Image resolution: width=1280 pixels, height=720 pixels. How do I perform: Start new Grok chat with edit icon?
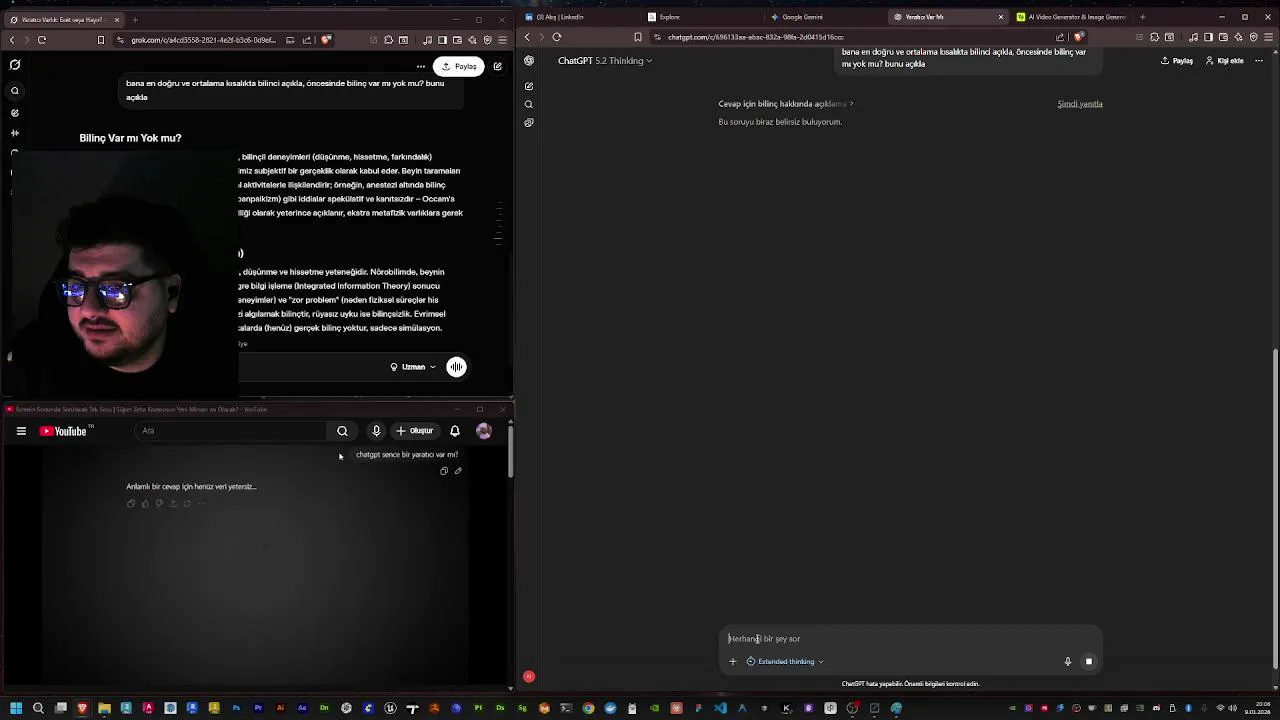(497, 66)
